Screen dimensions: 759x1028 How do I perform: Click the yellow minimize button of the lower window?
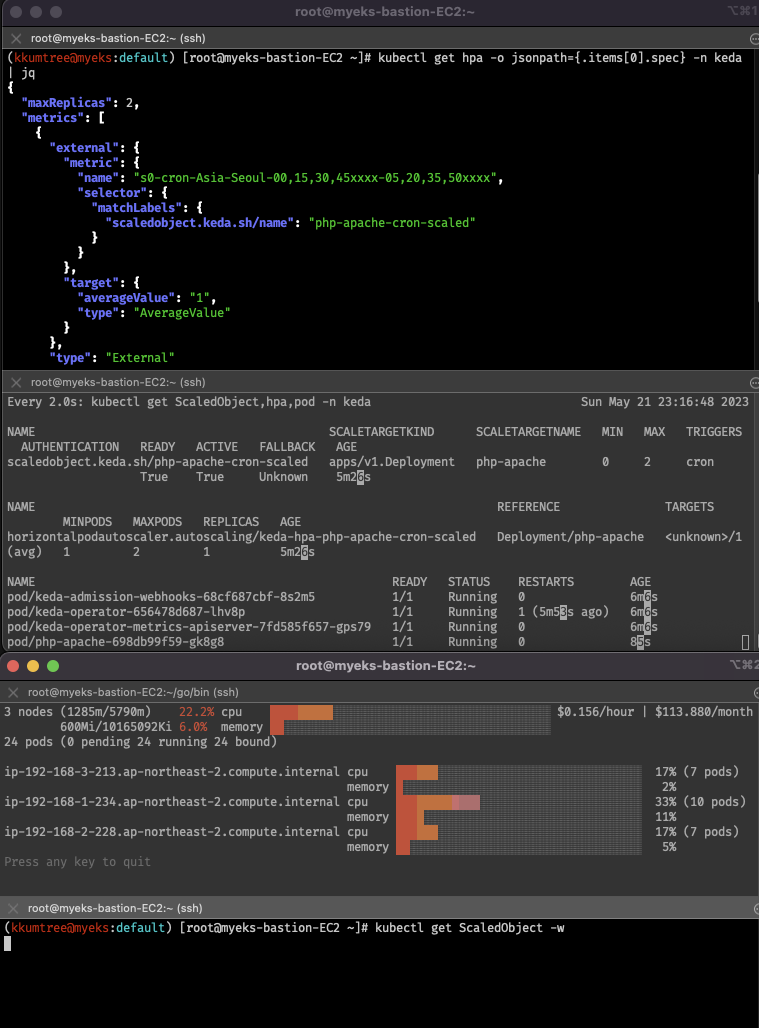pyautogui.click(x=33, y=666)
